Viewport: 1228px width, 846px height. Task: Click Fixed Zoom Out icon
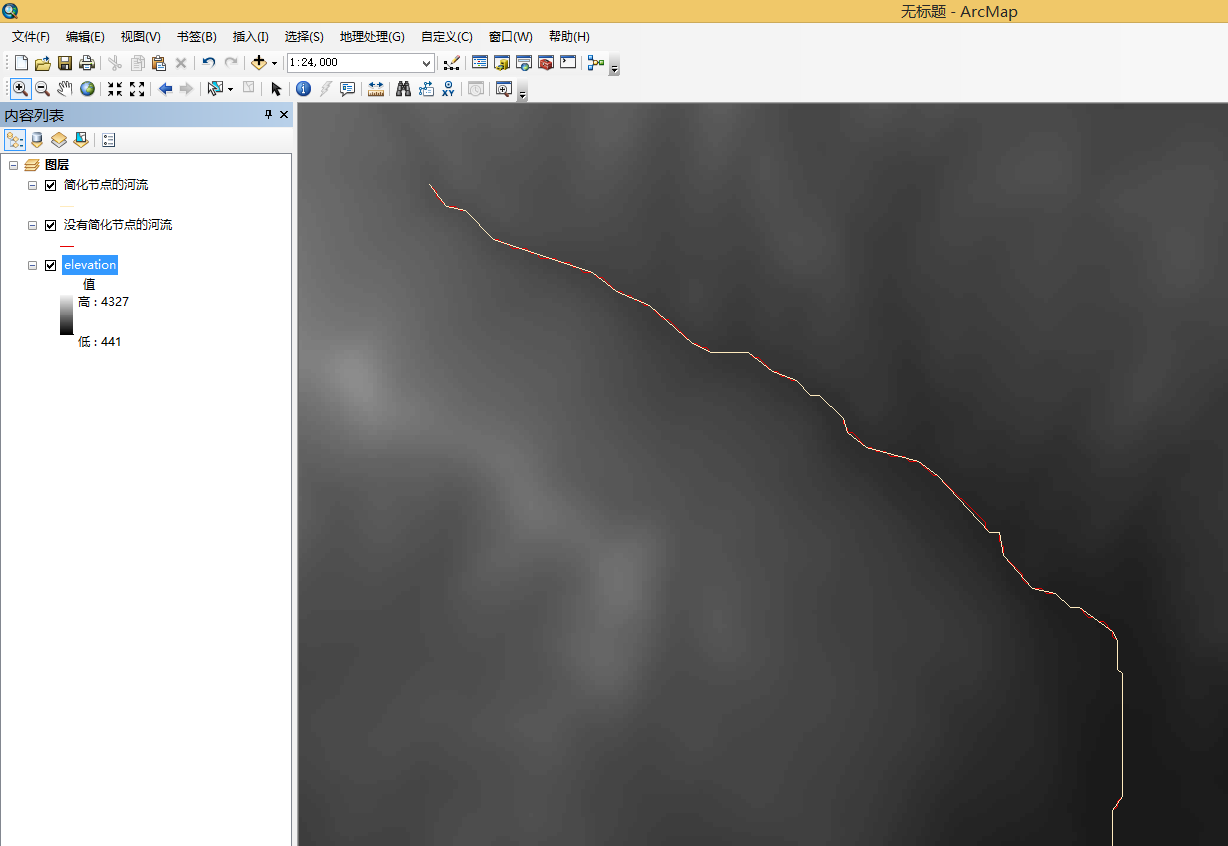(x=137, y=88)
